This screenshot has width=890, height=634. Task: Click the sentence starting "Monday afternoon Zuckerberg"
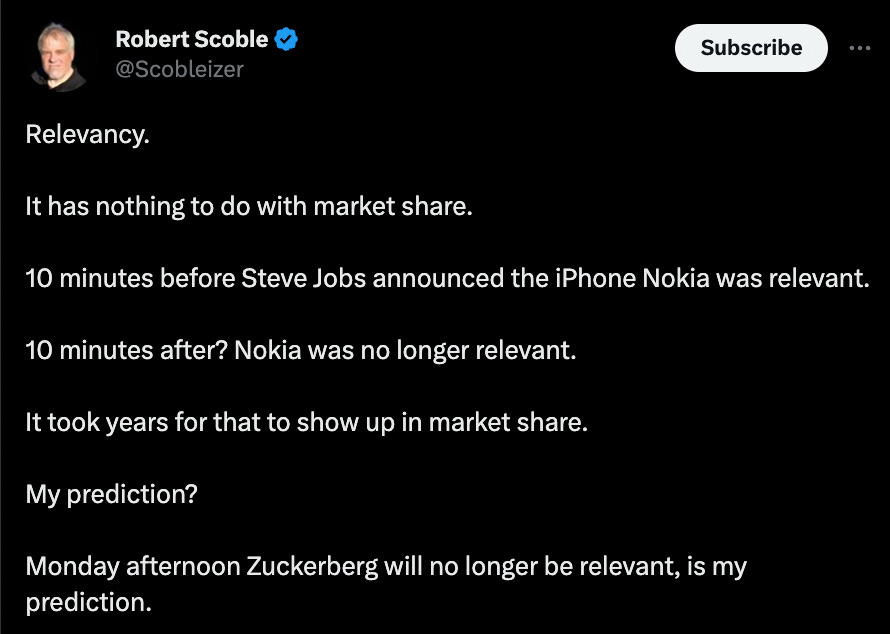click(385, 567)
